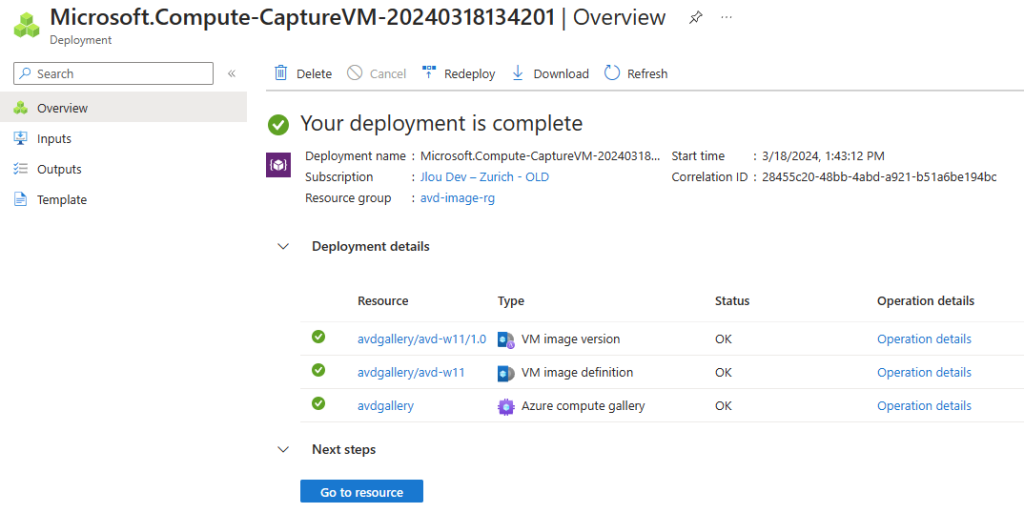Open the Outputs menu item
The image size is (1024, 513).
(123, 169)
